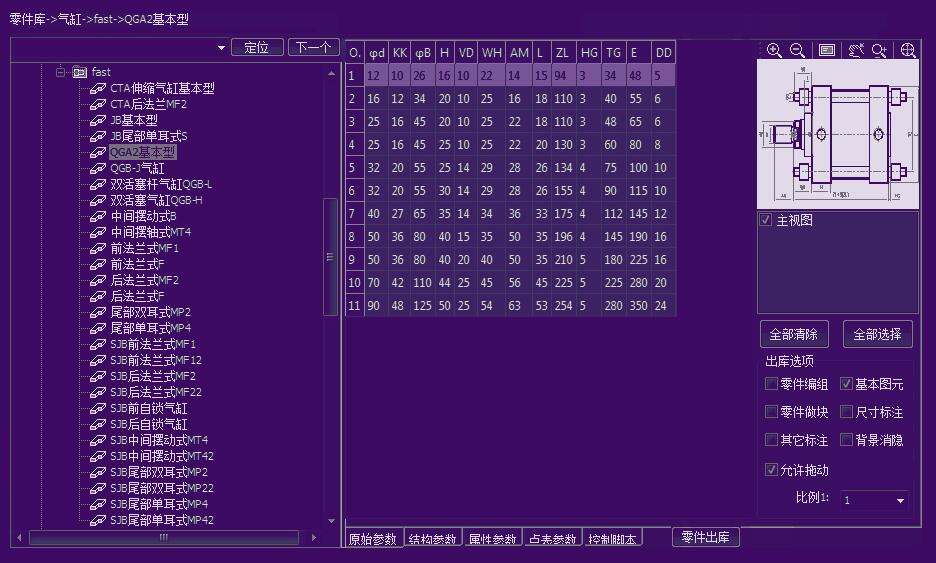Click the cylinder drawing preview thumbnail
This screenshot has width=936, height=563.
tap(838, 134)
